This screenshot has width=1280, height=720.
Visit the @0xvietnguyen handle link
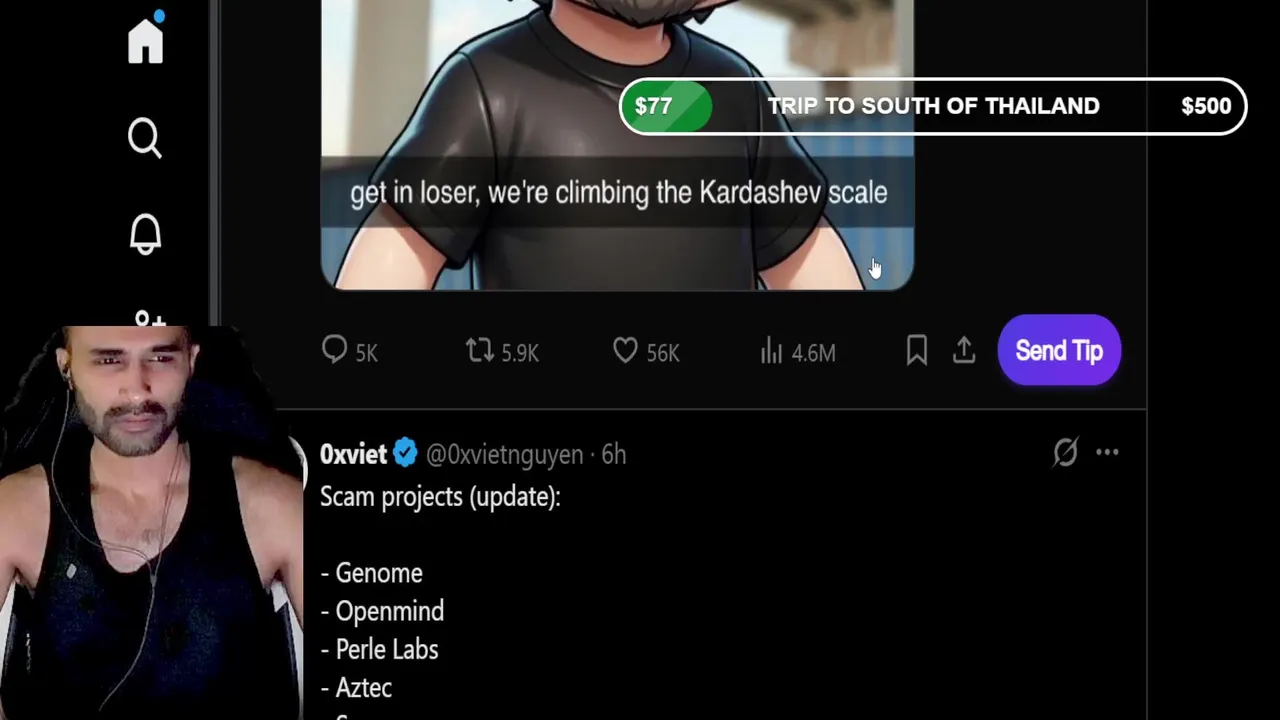coord(504,455)
